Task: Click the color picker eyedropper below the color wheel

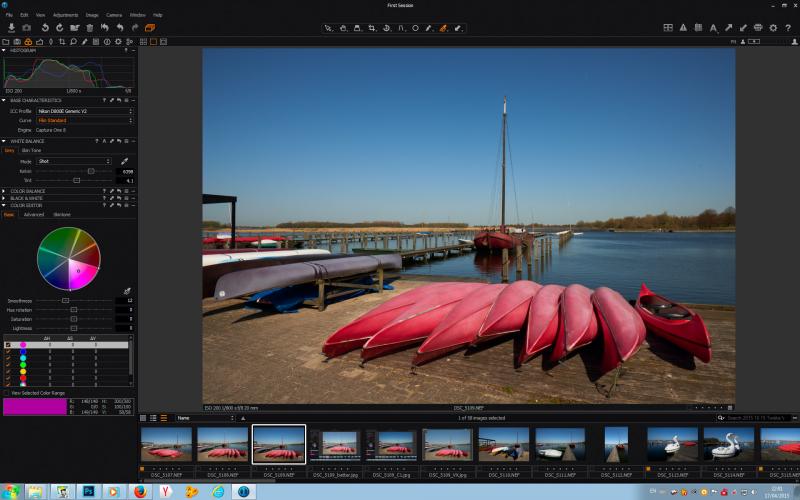Action: 127,291
